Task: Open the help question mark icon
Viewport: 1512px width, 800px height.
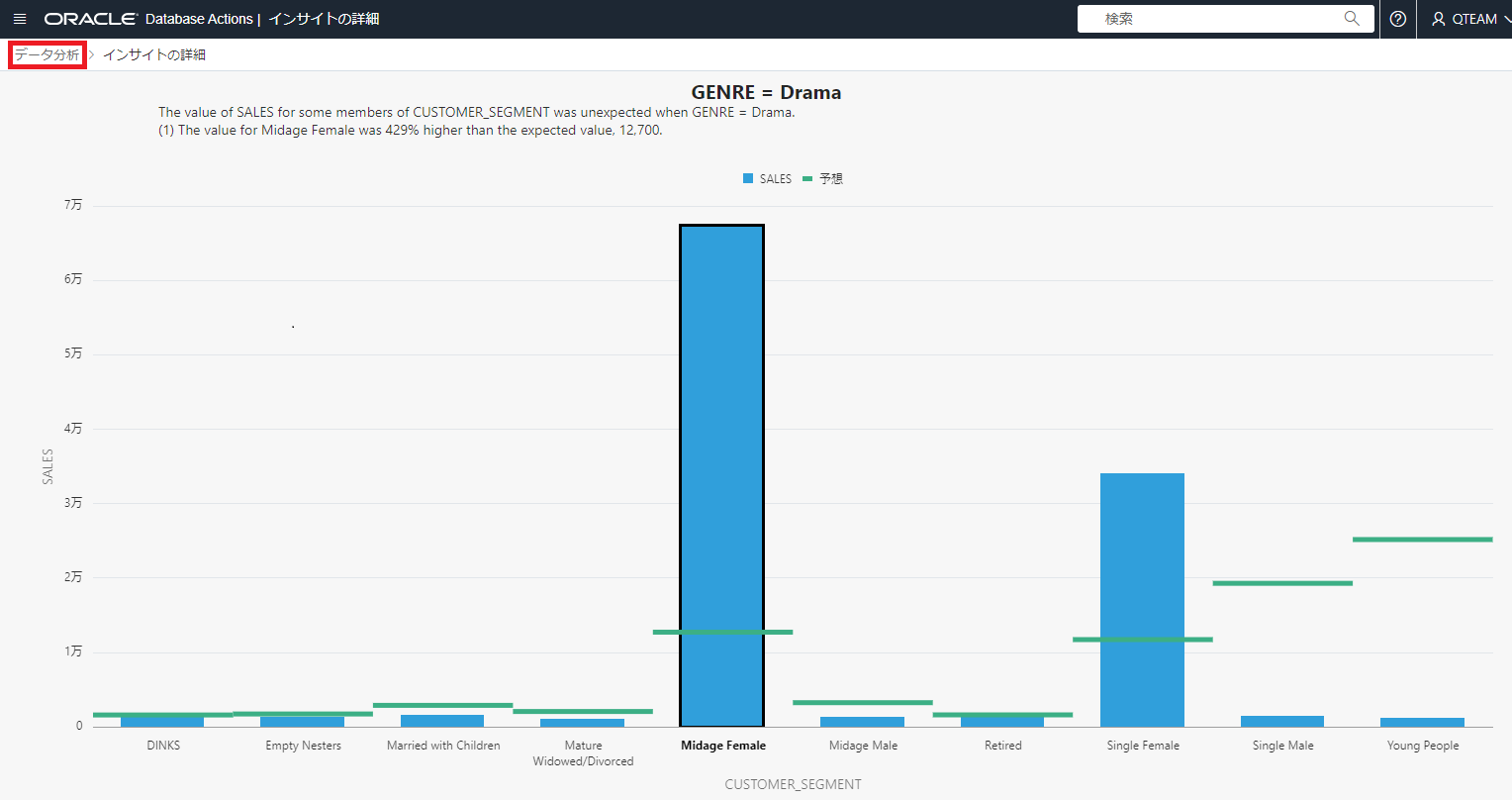Action: coord(1398,19)
